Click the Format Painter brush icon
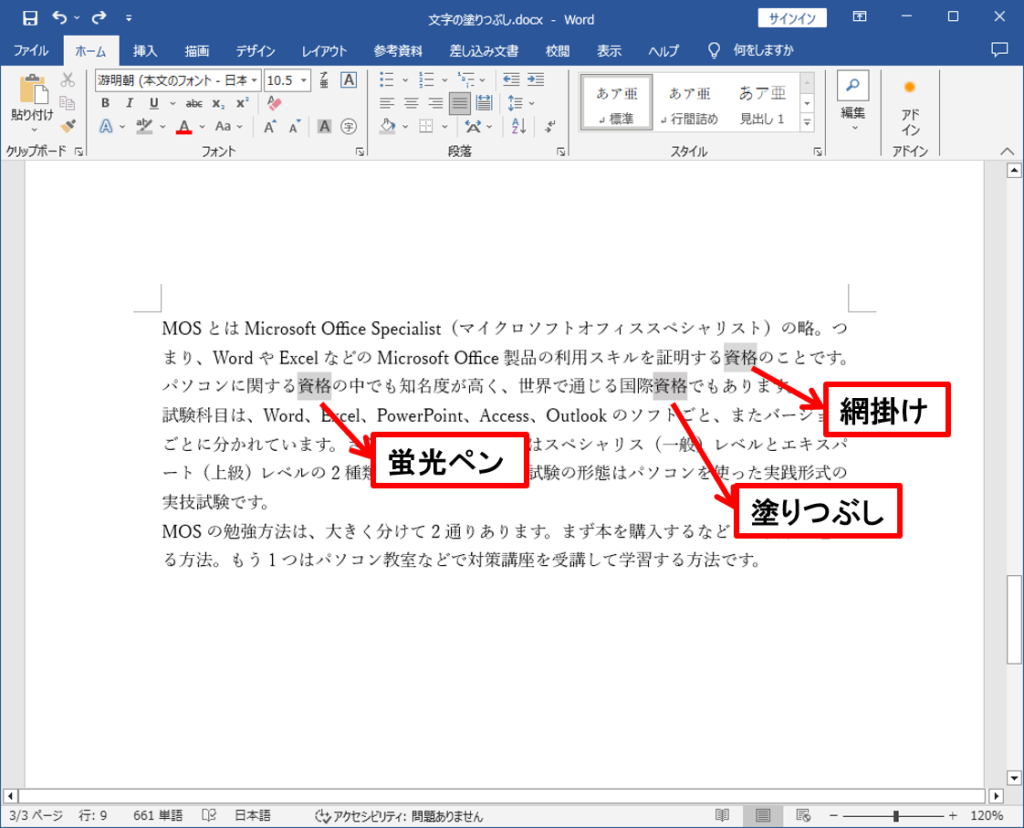The width and height of the screenshot is (1024, 828). tap(68, 126)
